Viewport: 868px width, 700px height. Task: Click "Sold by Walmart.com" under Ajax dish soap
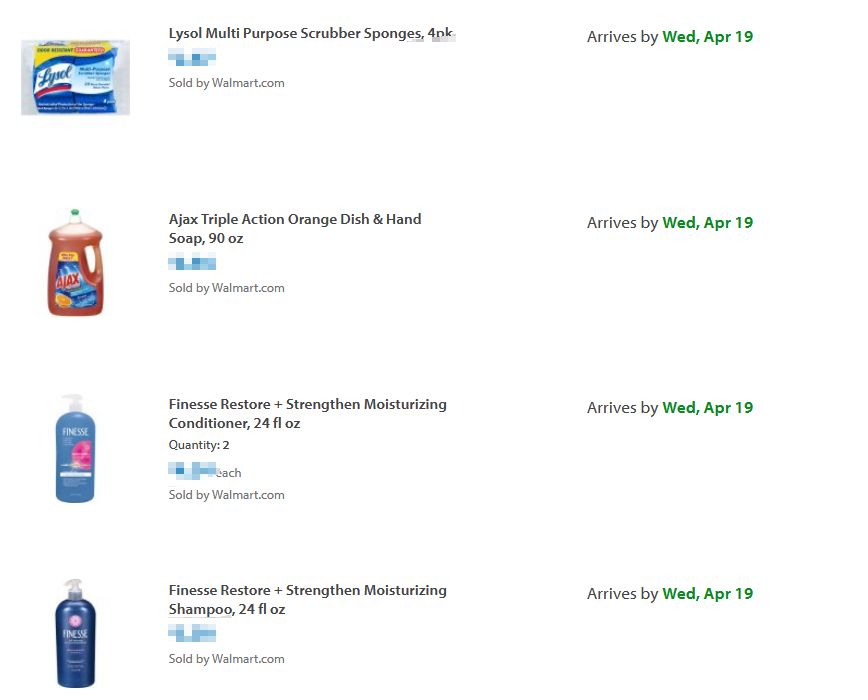(x=226, y=288)
